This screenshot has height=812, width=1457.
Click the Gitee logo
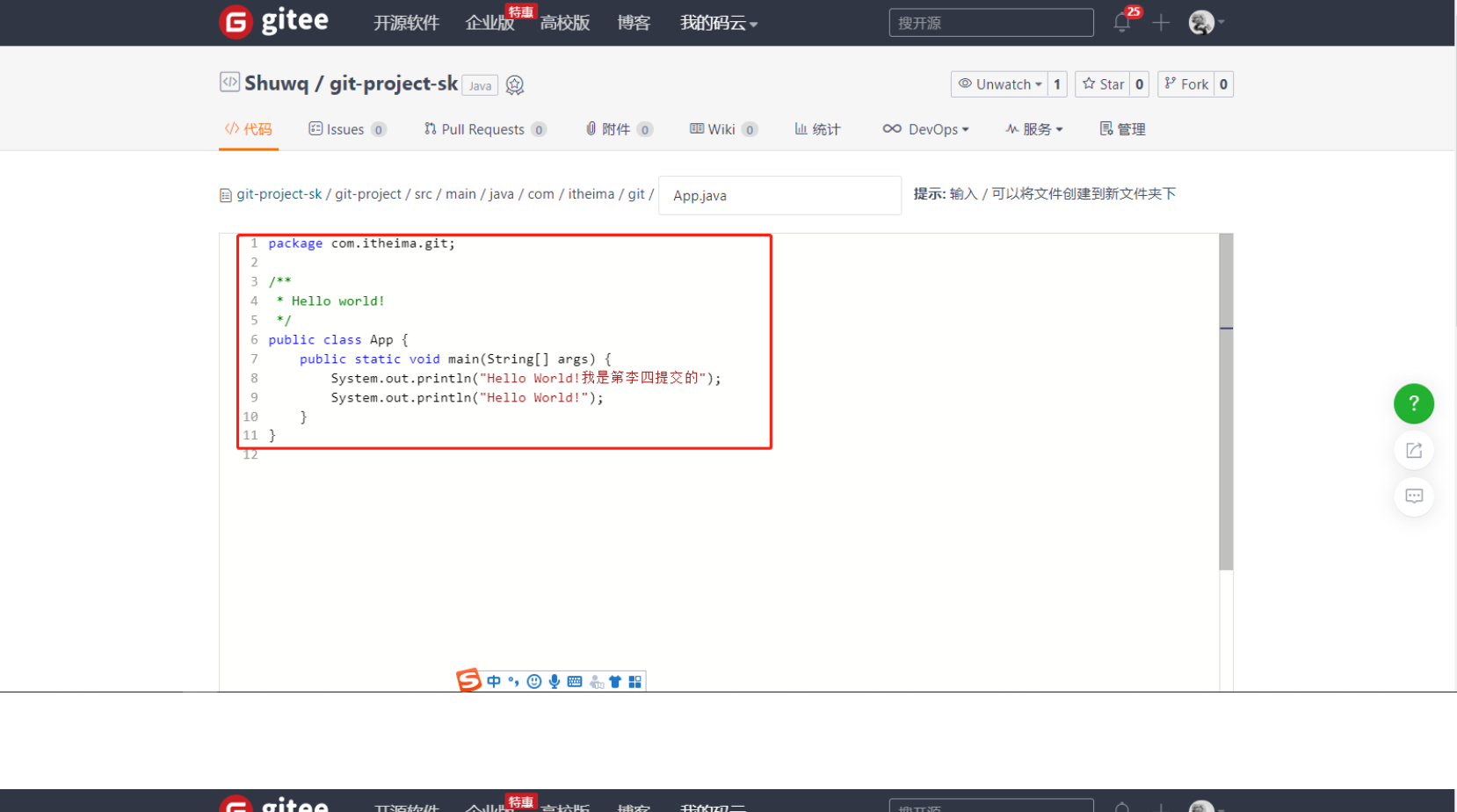click(273, 22)
